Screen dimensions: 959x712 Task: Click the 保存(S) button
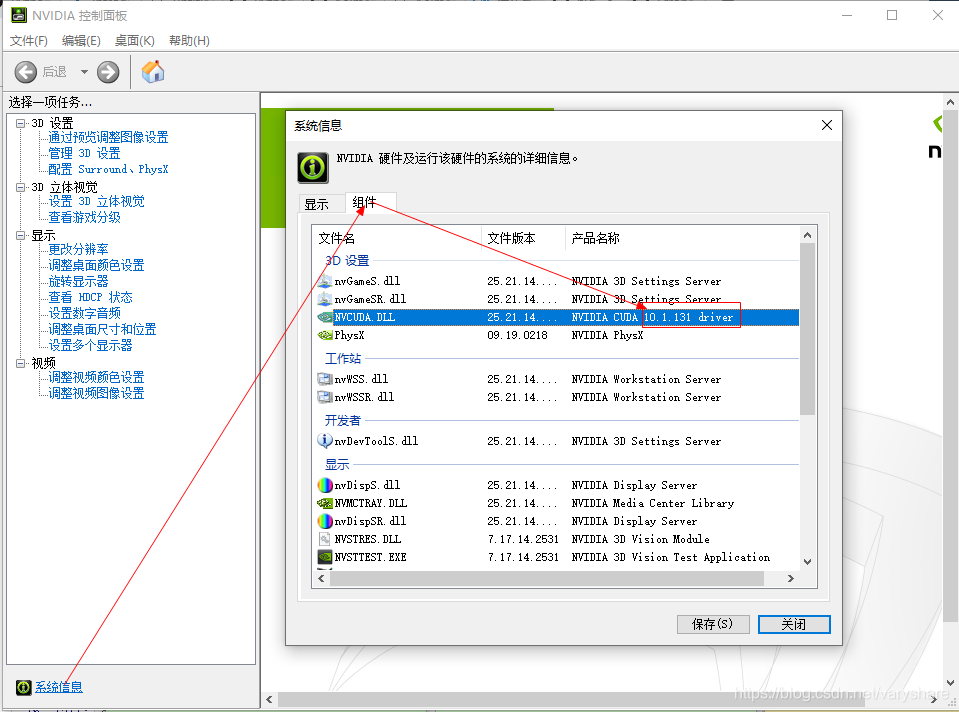(x=713, y=624)
